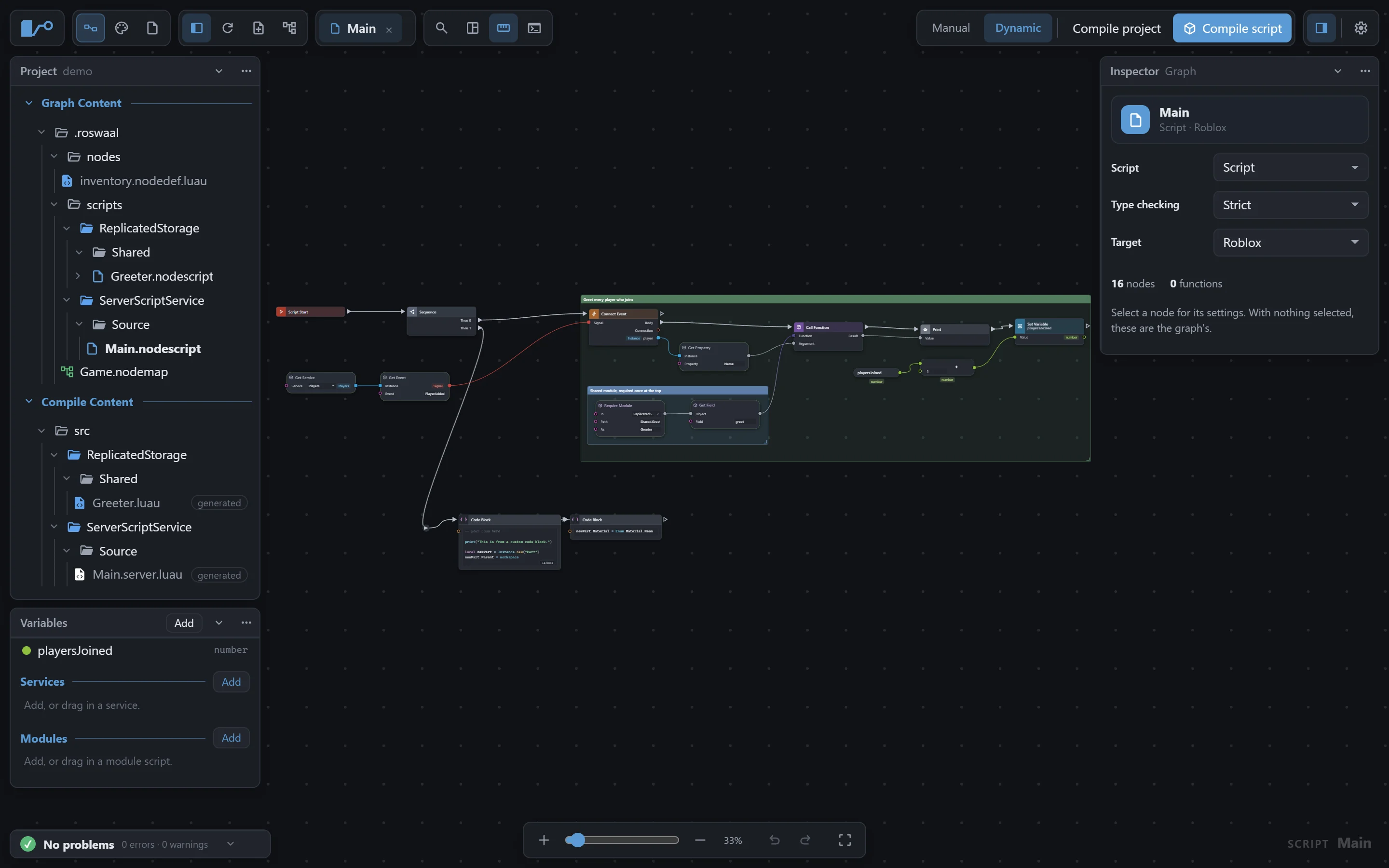Screen dimensions: 1389x868
Task: Close the Main tab
Action: click(389, 29)
